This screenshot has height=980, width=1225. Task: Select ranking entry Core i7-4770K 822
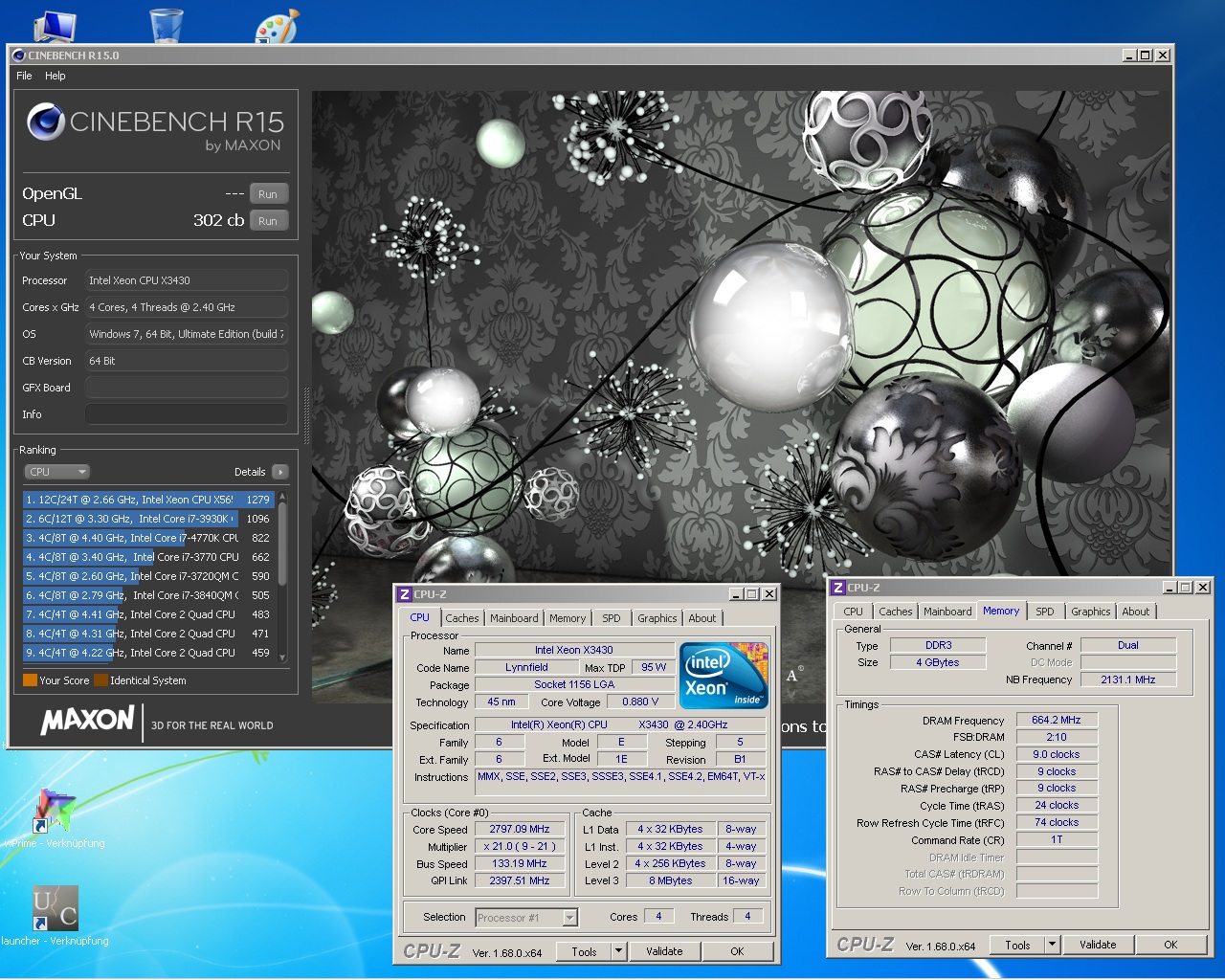[x=148, y=538]
